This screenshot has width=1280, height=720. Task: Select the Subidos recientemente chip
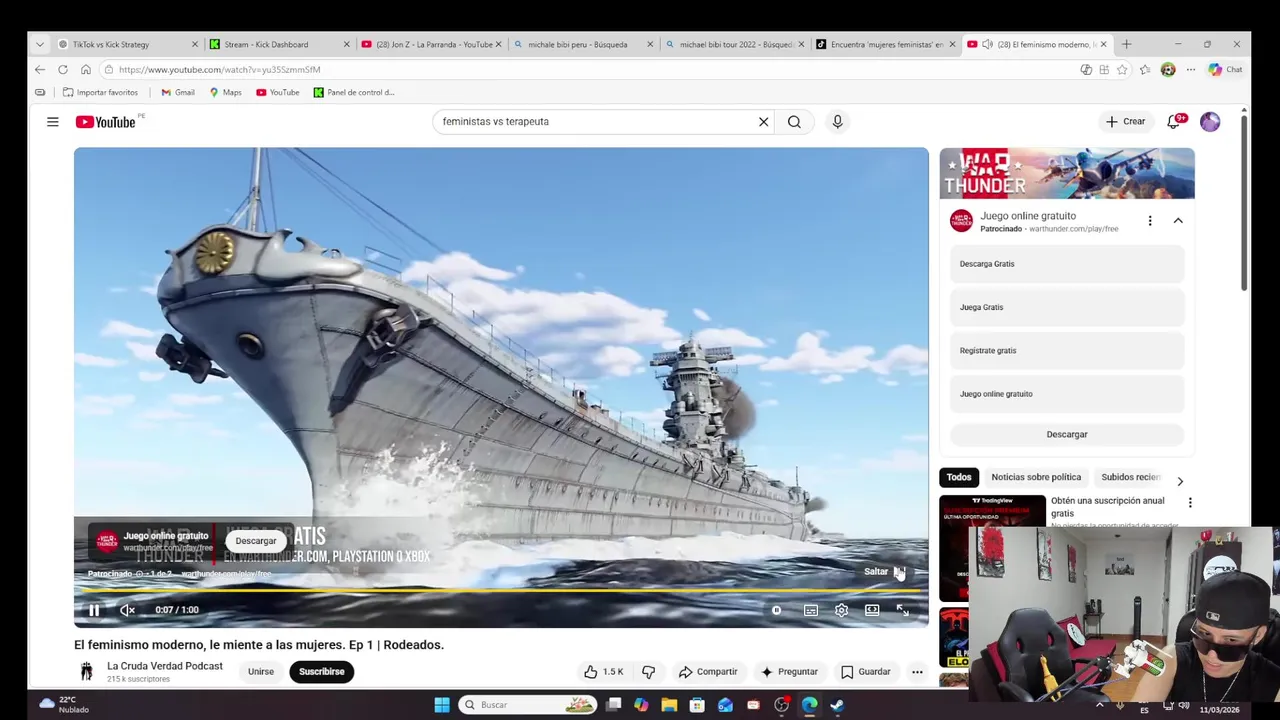(1130, 478)
